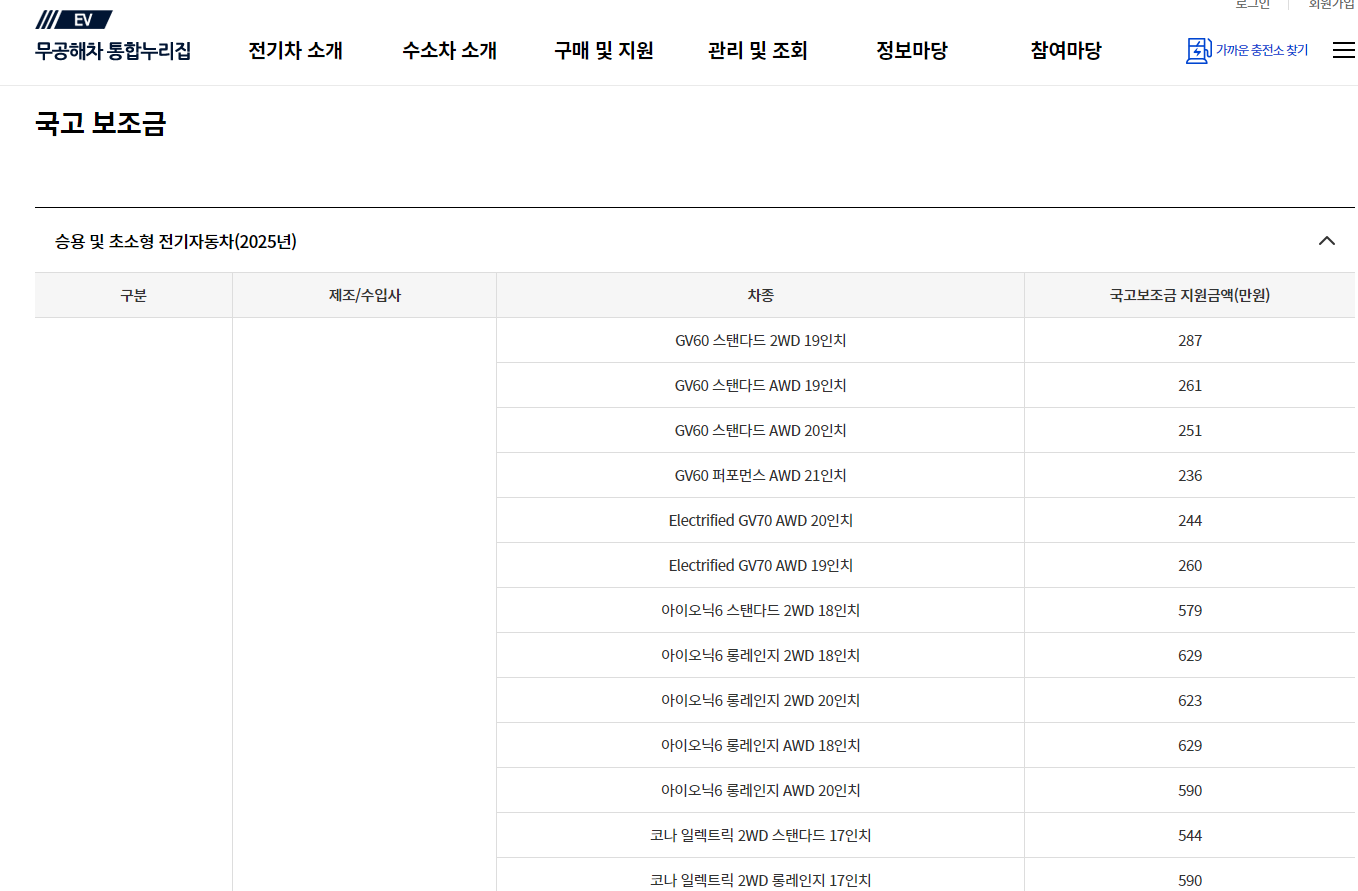
Task: Open the 관리 및 조회 menu
Action: (758, 50)
